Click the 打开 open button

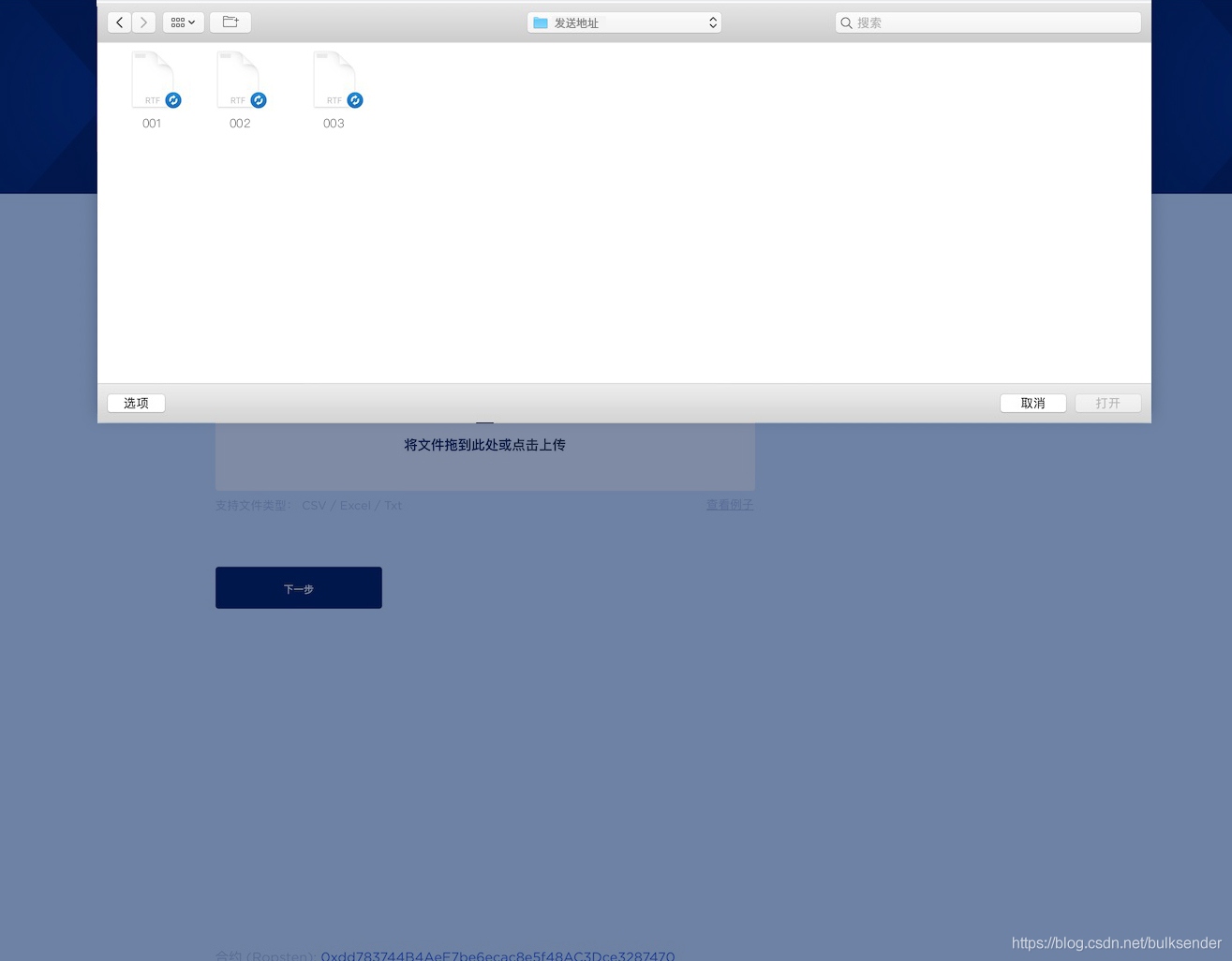coord(1107,403)
